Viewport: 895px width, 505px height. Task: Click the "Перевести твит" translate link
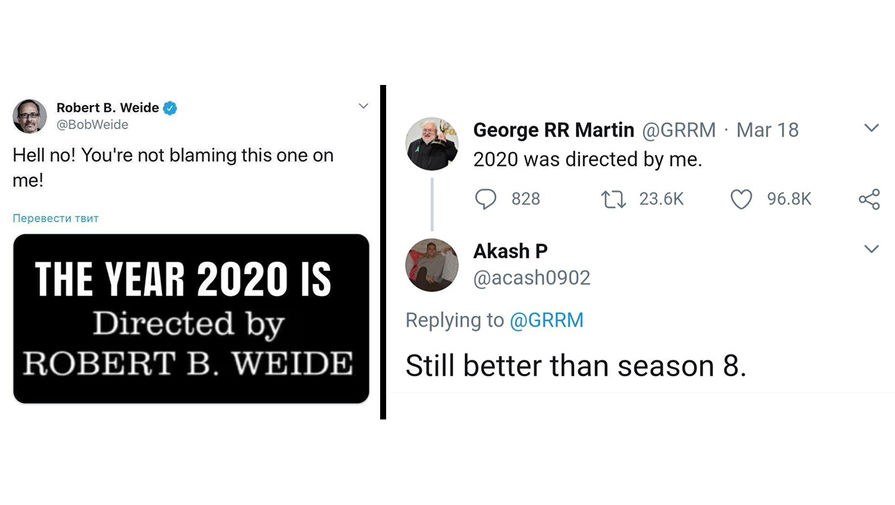56,218
